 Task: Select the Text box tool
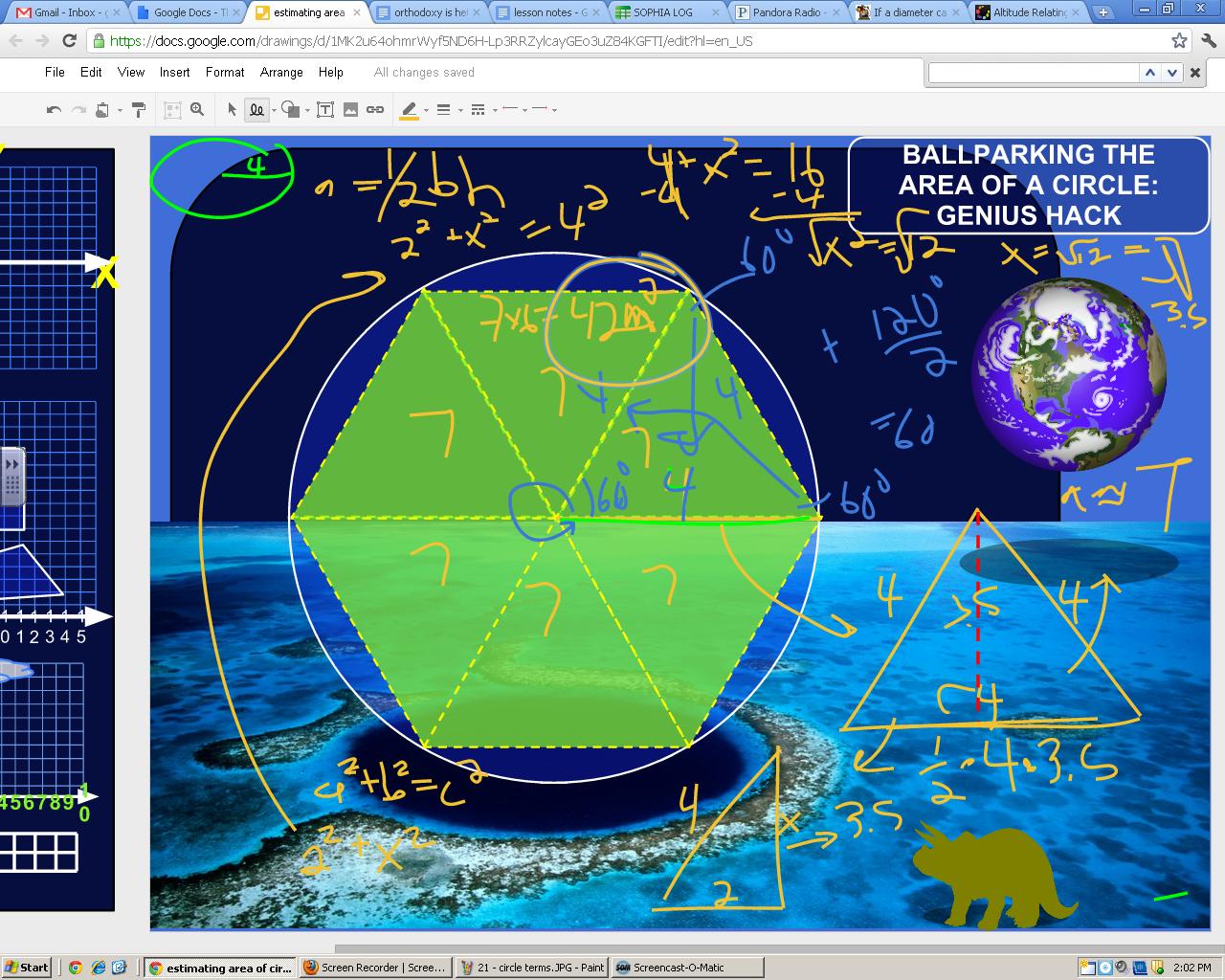click(x=325, y=110)
